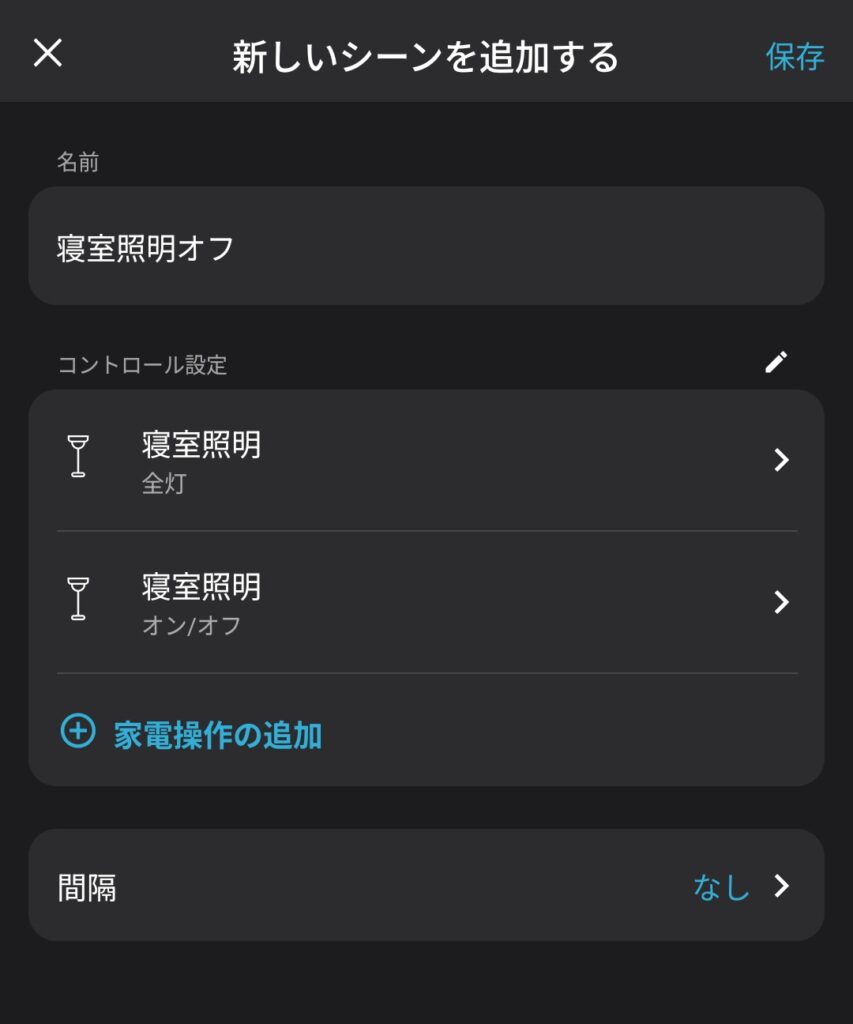Viewport: 853px width, 1024px height.
Task: Tap the pencil edit icon for コントロール設定
Action: (776, 362)
